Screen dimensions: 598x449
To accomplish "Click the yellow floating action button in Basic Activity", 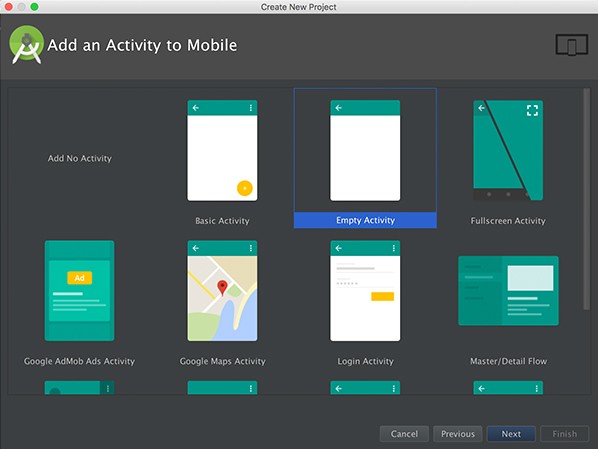I will click(244, 188).
